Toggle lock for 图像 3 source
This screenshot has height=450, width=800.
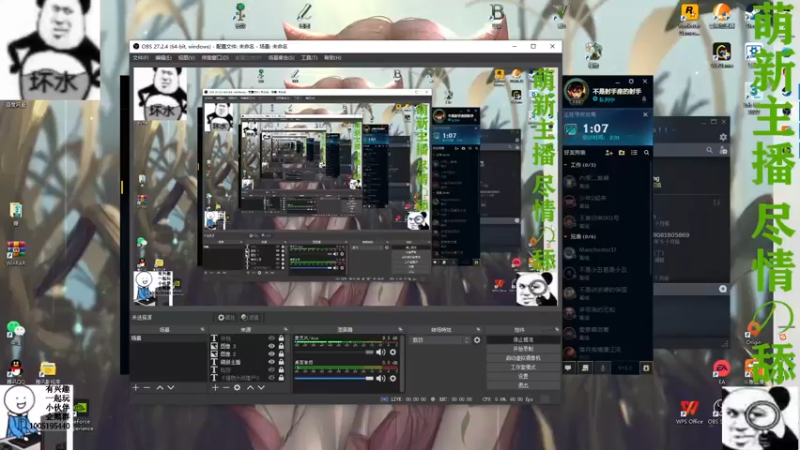[281, 346]
